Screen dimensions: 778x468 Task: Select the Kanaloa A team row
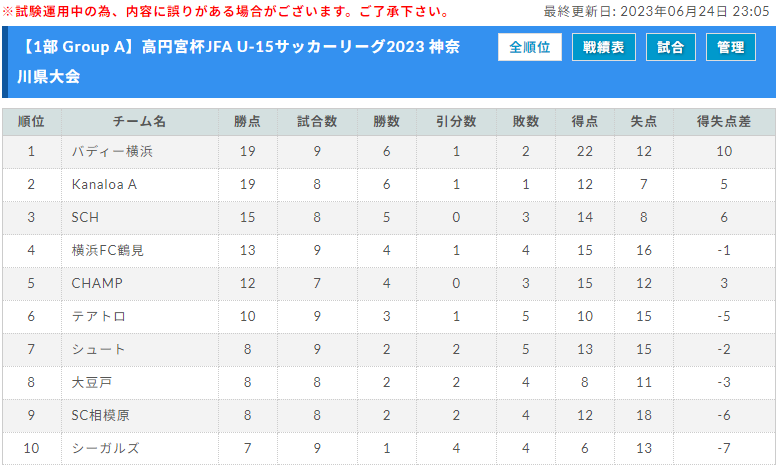(x=389, y=185)
